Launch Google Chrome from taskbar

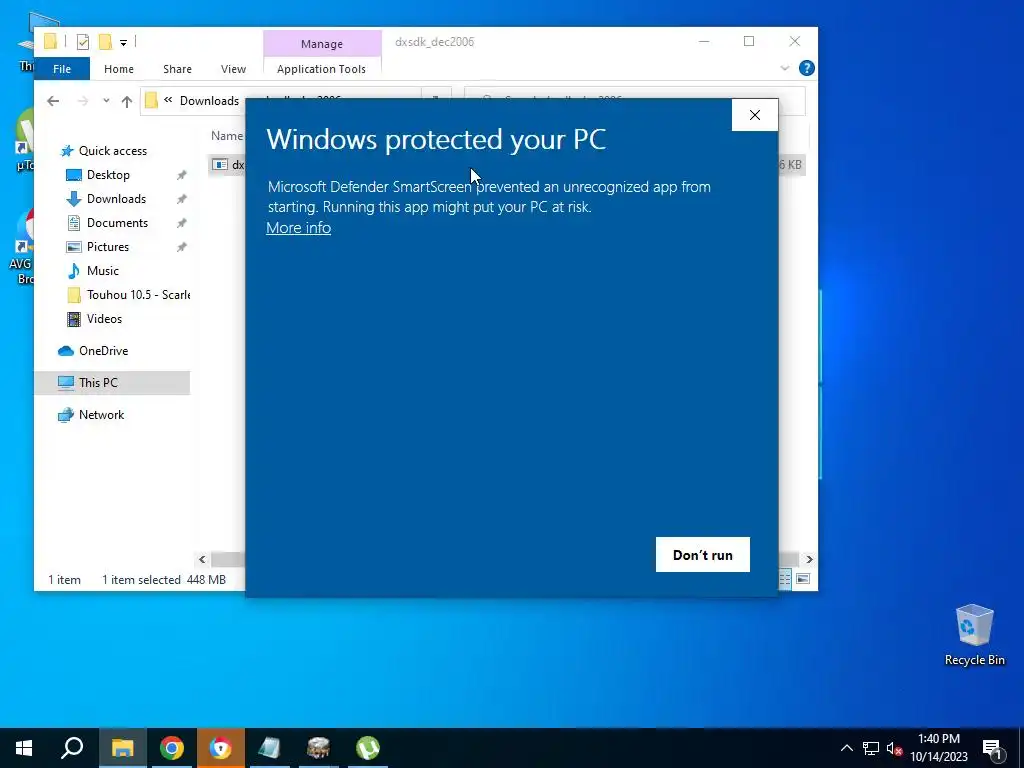[172, 748]
